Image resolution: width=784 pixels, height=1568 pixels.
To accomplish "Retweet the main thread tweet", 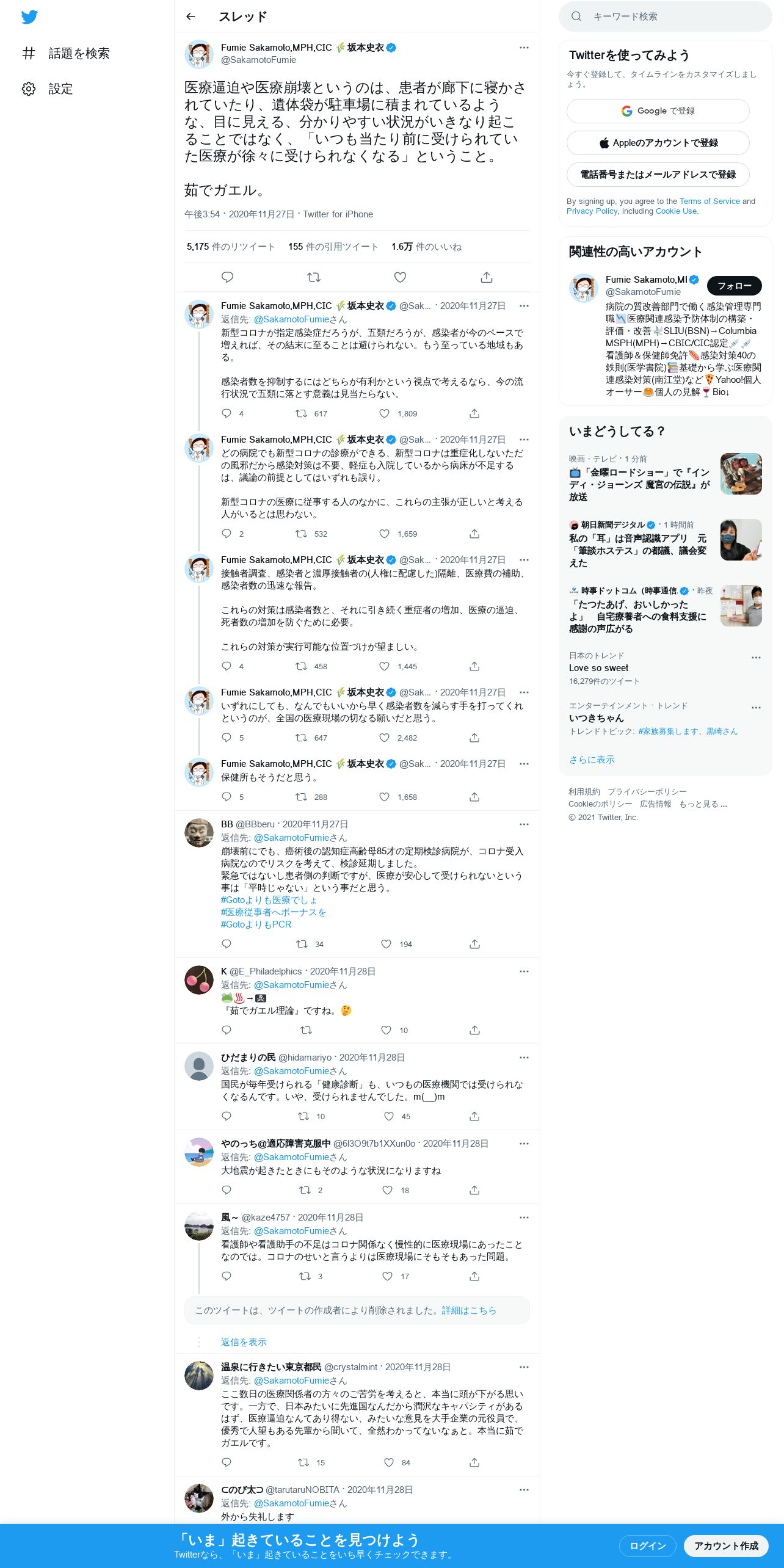I will 314,277.
